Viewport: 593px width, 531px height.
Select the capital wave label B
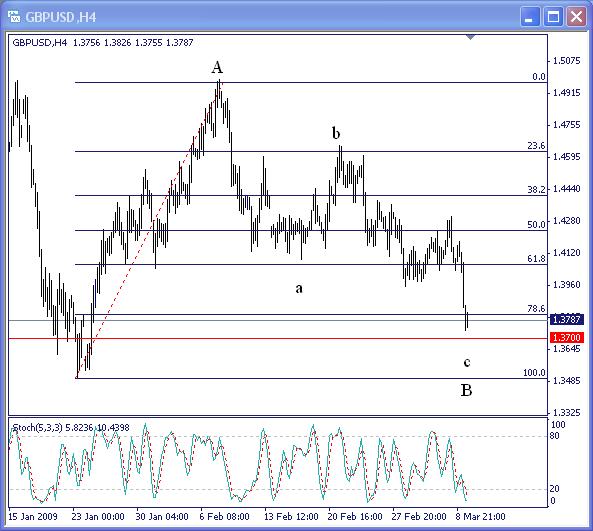pyautogui.click(x=466, y=390)
